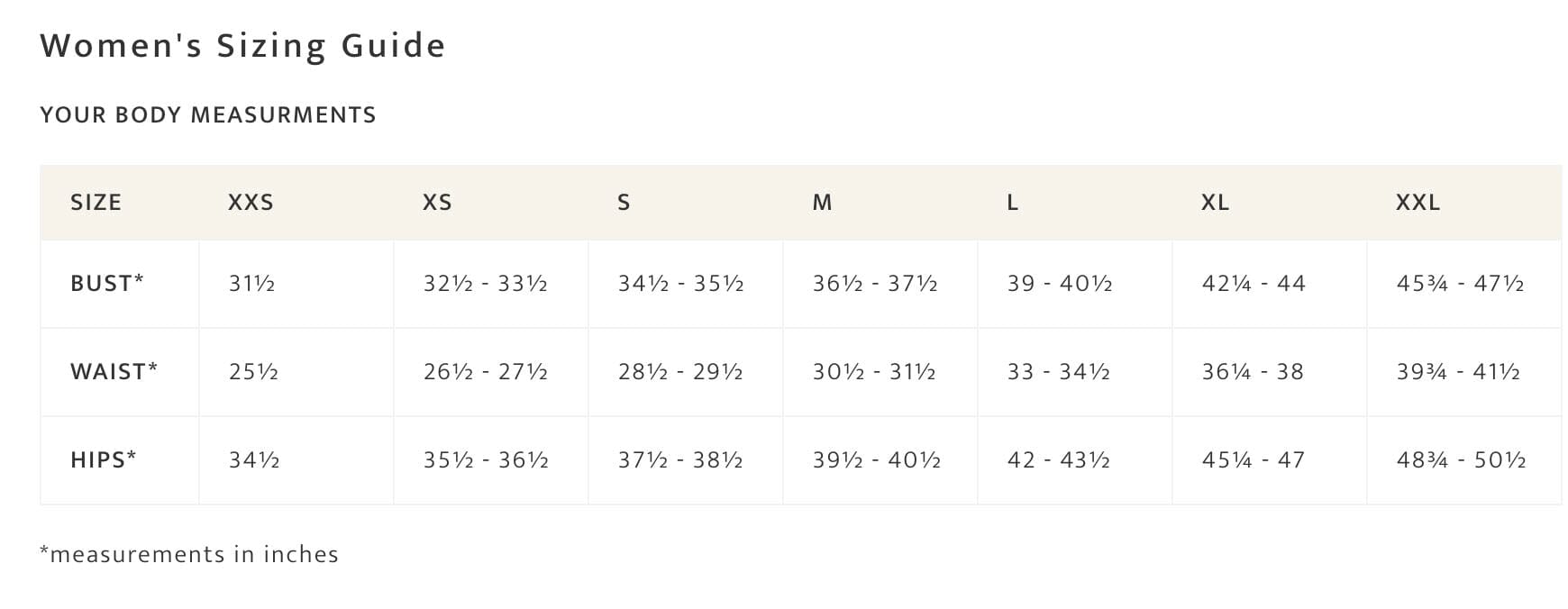Click the SIZE column header
Screen dimensions: 1568x609
coord(96,203)
